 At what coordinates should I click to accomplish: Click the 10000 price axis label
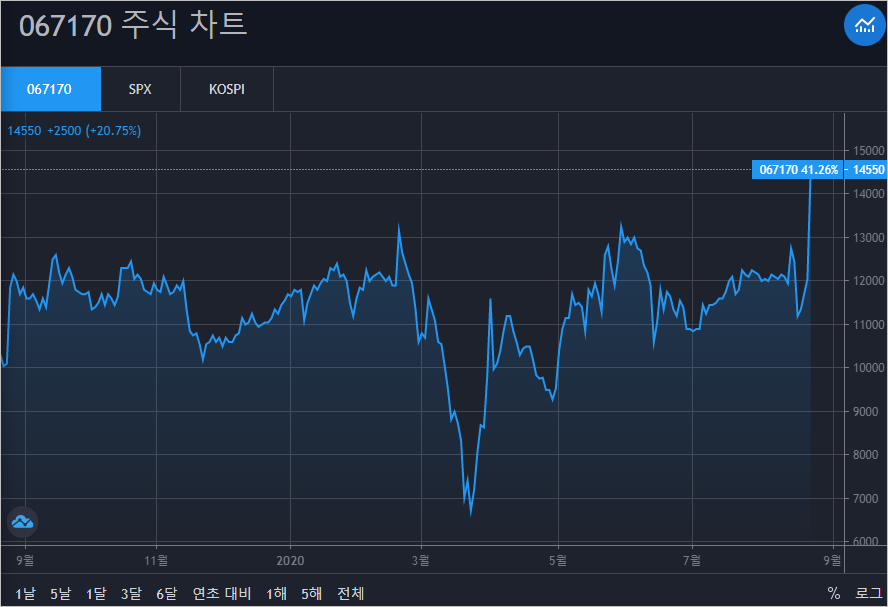point(869,367)
